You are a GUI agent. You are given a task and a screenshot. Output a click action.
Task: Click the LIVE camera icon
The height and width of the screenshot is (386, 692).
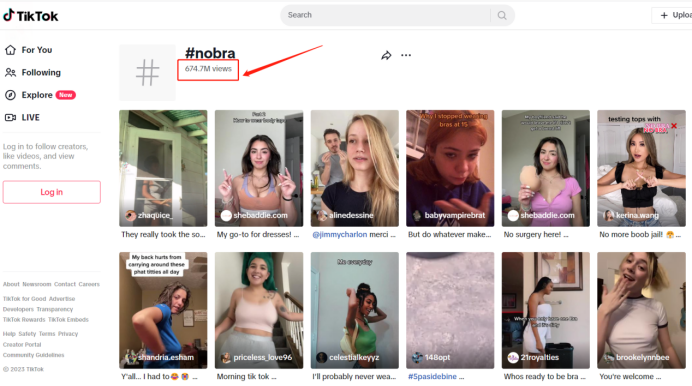point(10,117)
